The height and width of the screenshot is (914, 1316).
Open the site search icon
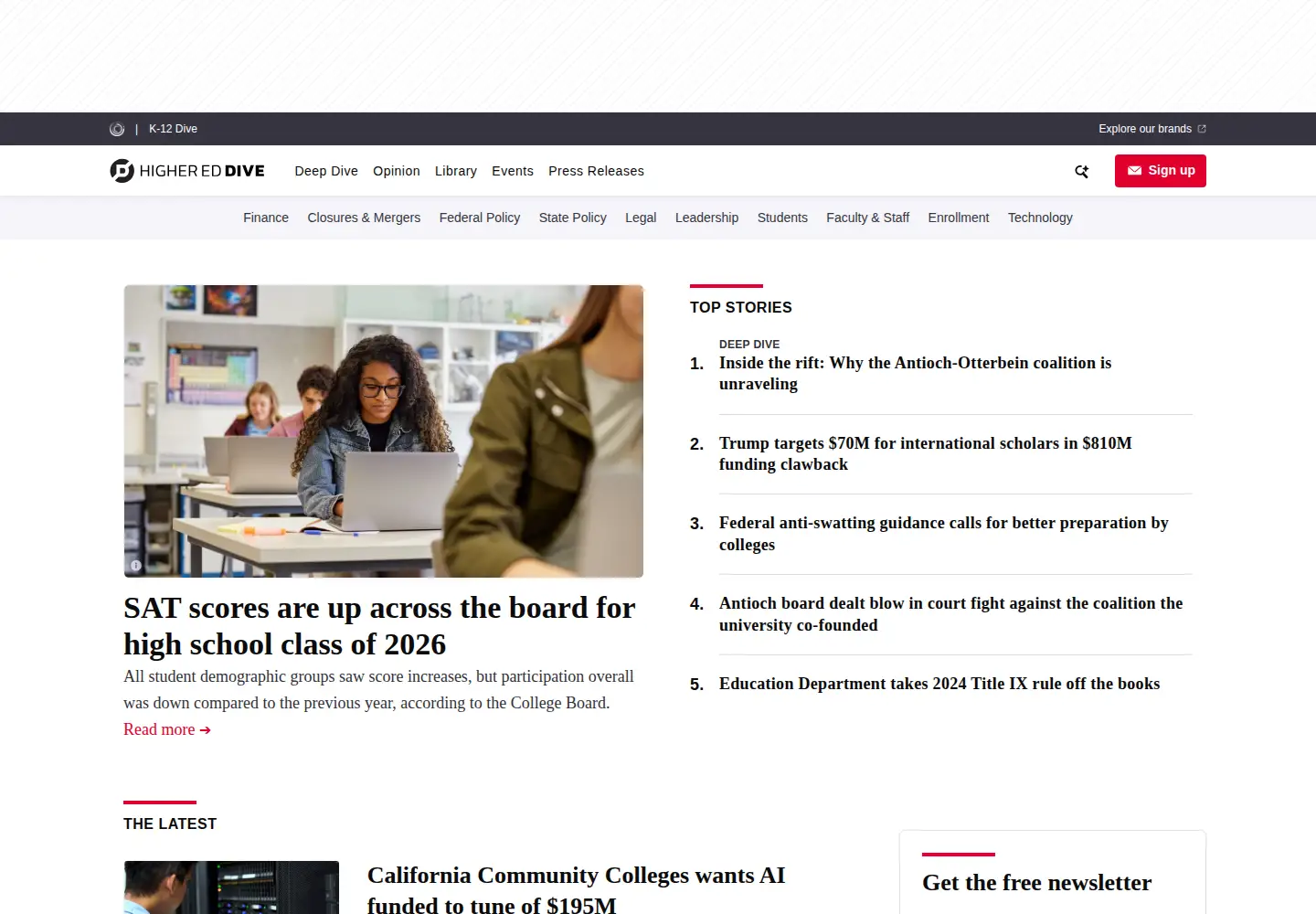[x=1082, y=171]
